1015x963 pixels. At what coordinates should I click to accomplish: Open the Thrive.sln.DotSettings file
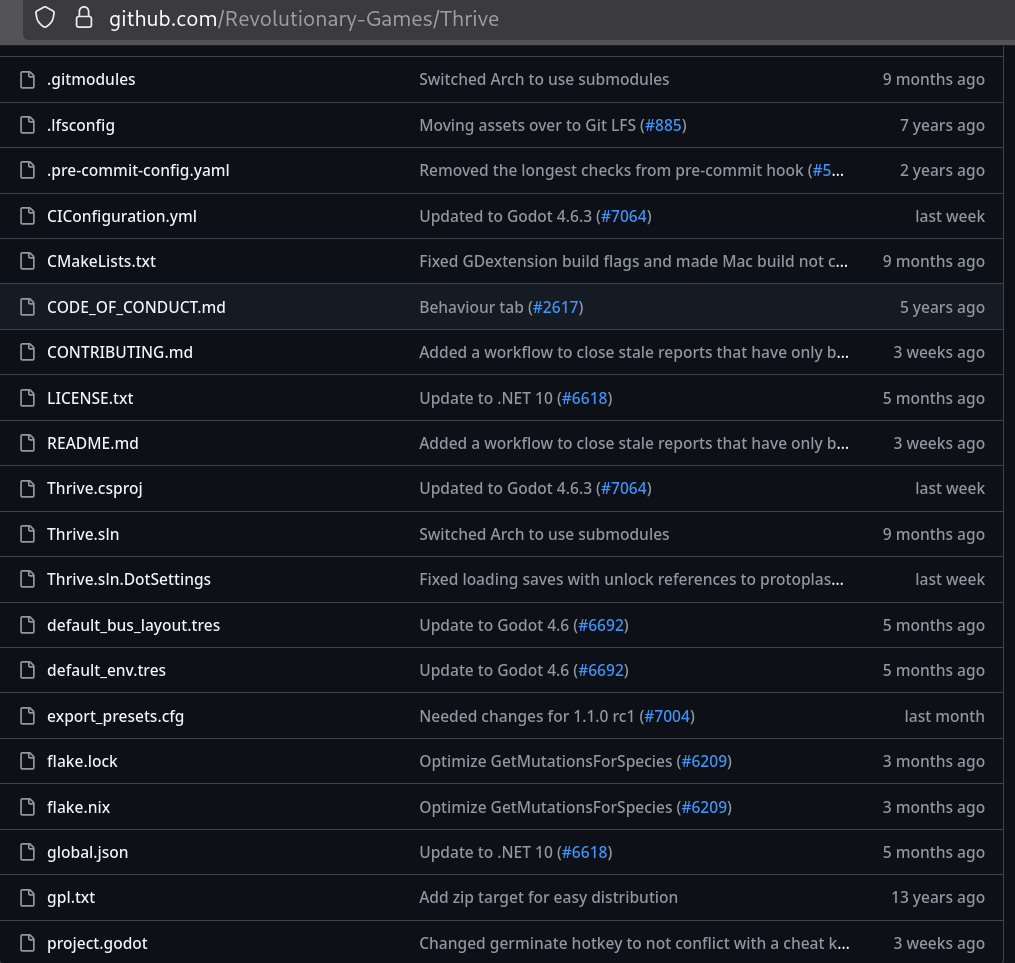(x=129, y=579)
